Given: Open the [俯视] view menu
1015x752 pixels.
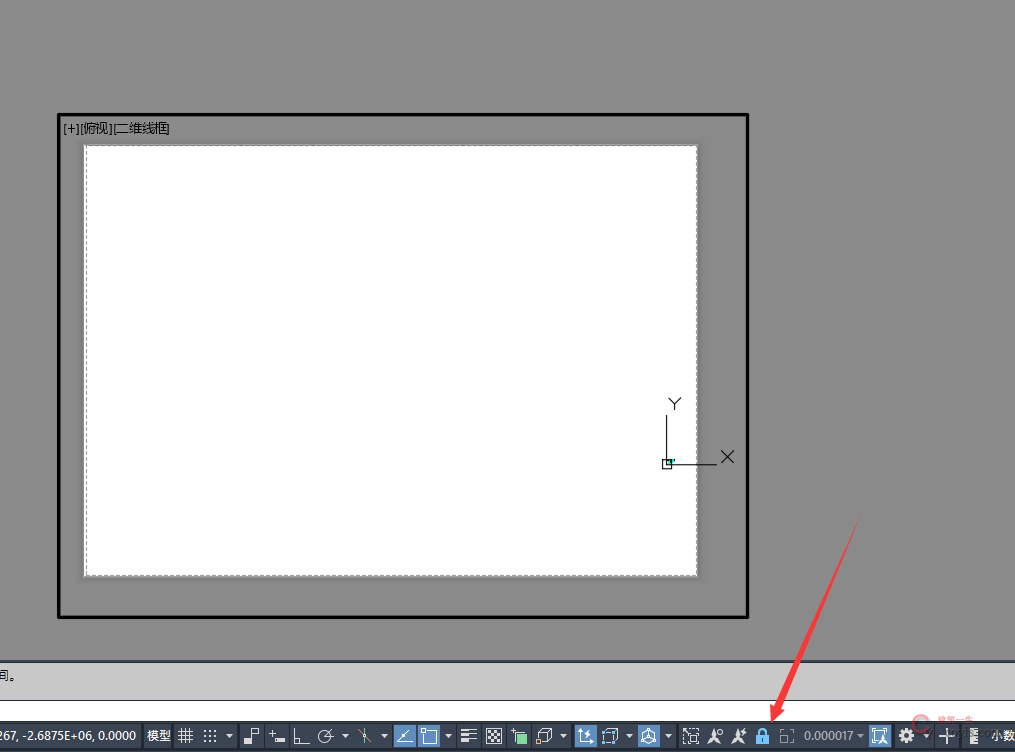Looking at the screenshot, I should [97, 128].
